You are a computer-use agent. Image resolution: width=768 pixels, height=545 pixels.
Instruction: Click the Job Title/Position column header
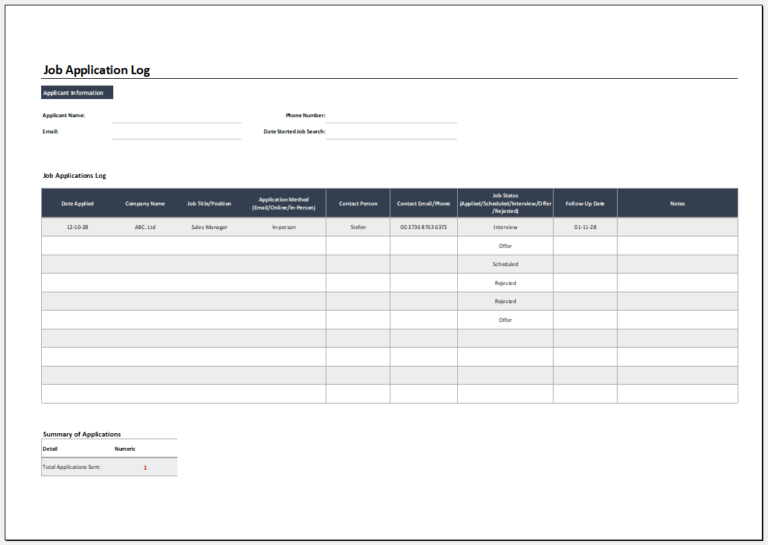tap(209, 204)
